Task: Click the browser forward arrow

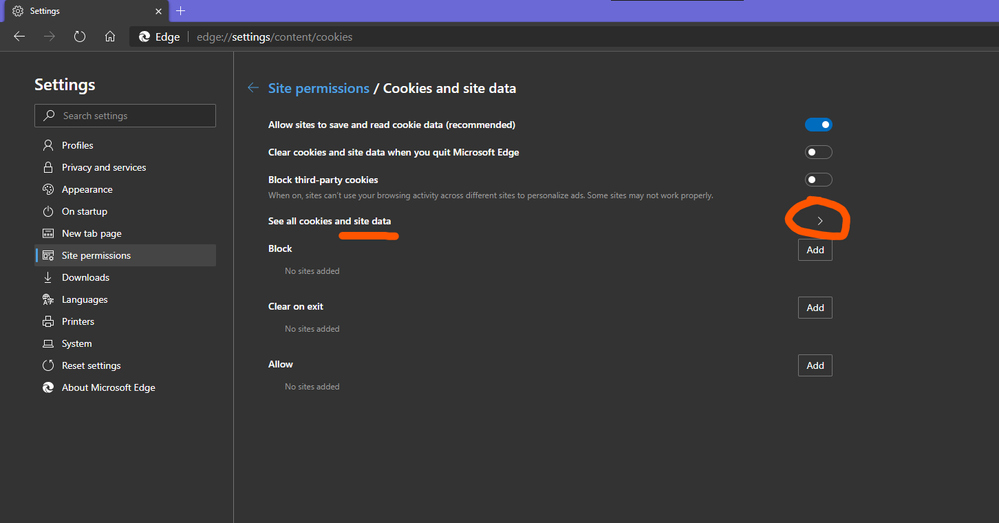Action: (49, 36)
